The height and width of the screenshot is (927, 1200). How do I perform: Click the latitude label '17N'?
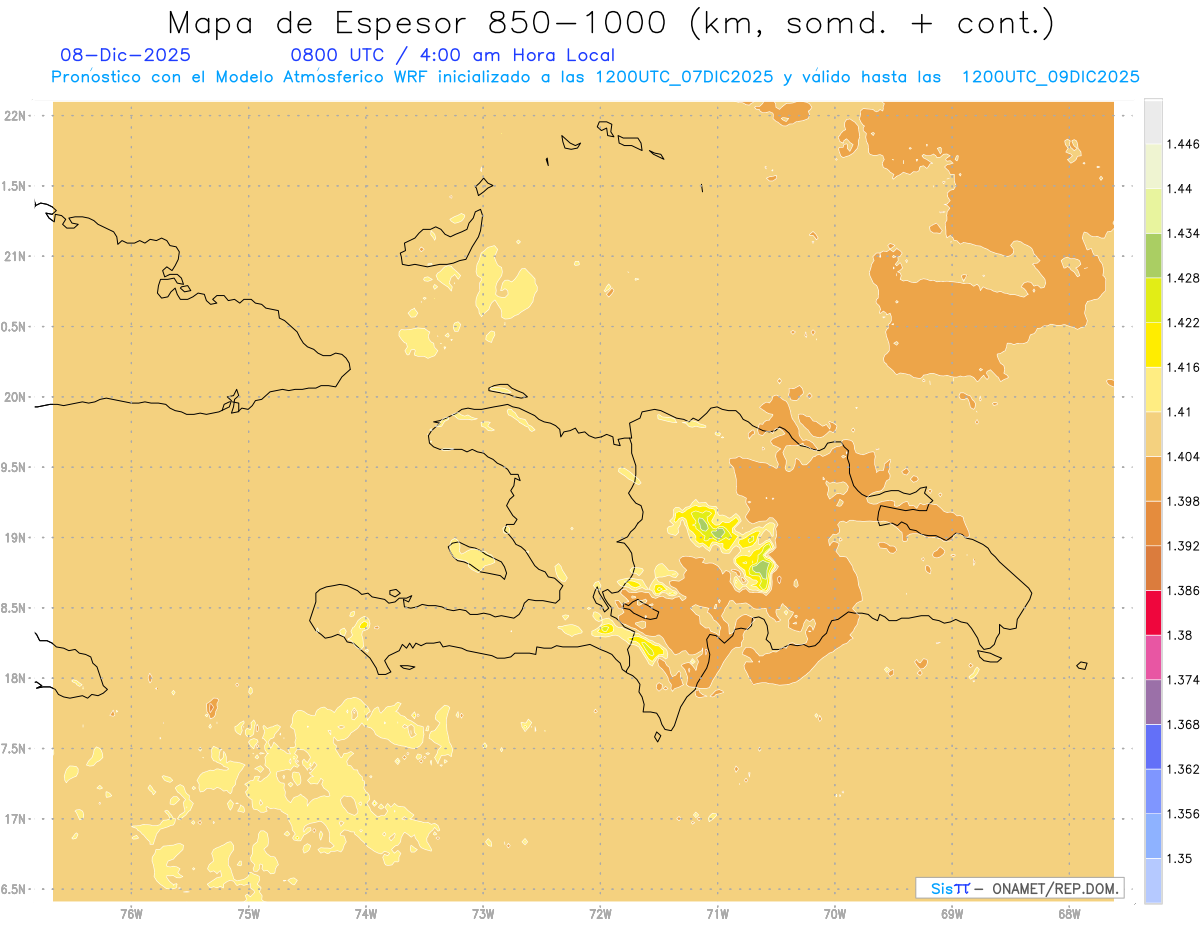[x=16, y=819]
